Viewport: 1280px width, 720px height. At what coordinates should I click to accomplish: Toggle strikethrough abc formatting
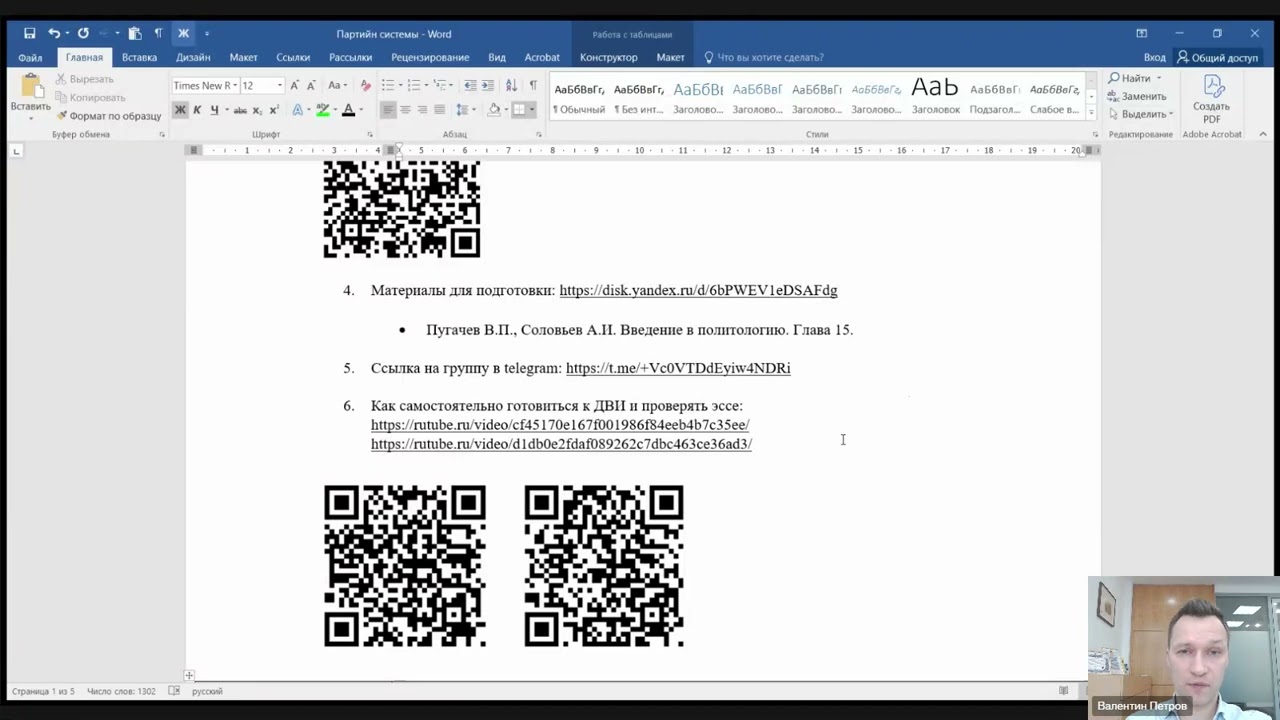coord(240,110)
